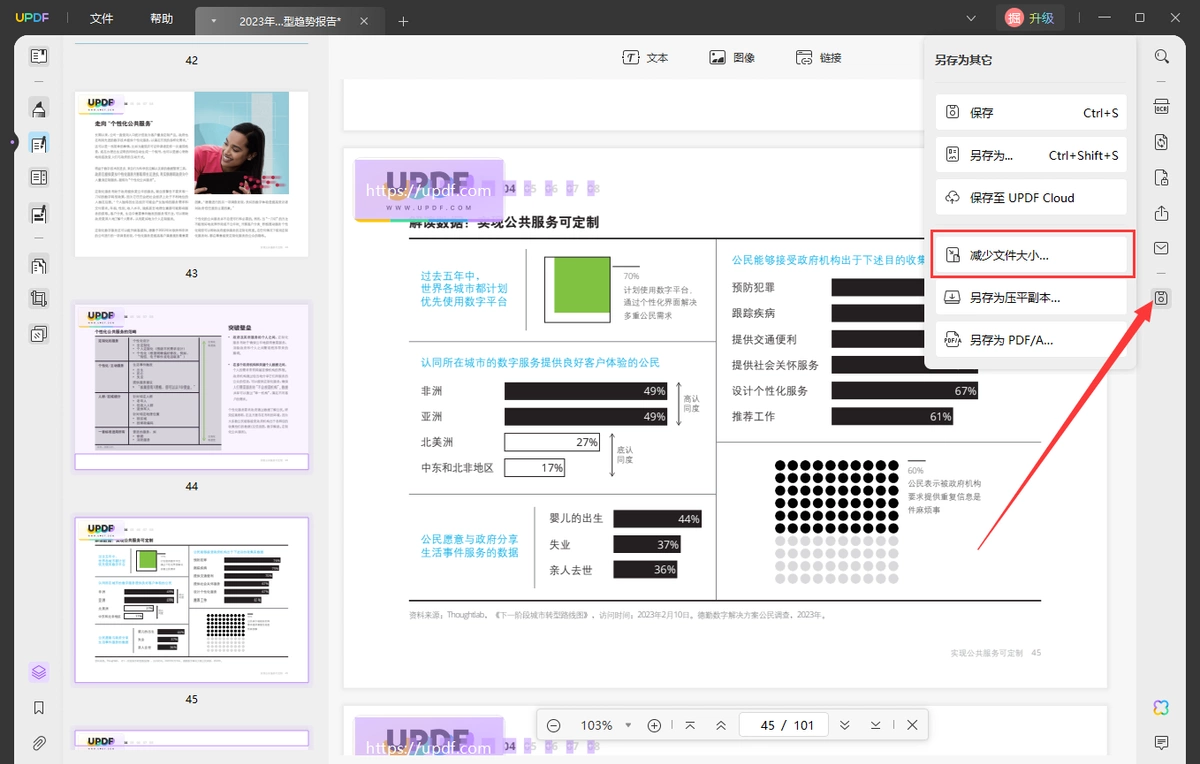Open the UPDF AI assistant icon
This screenshot has height=764, width=1200.
point(1161,707)
